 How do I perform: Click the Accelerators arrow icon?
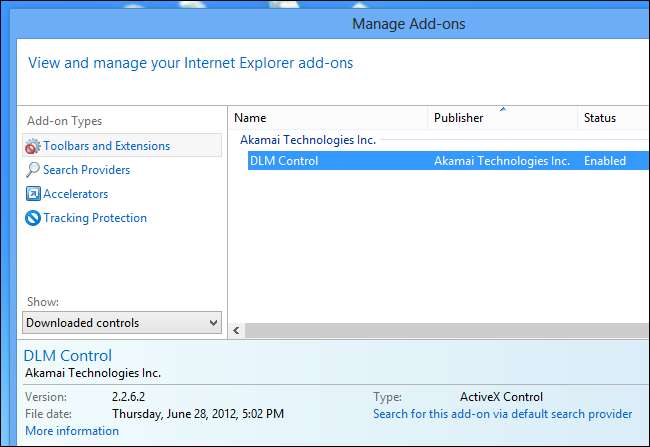[33, 194]
